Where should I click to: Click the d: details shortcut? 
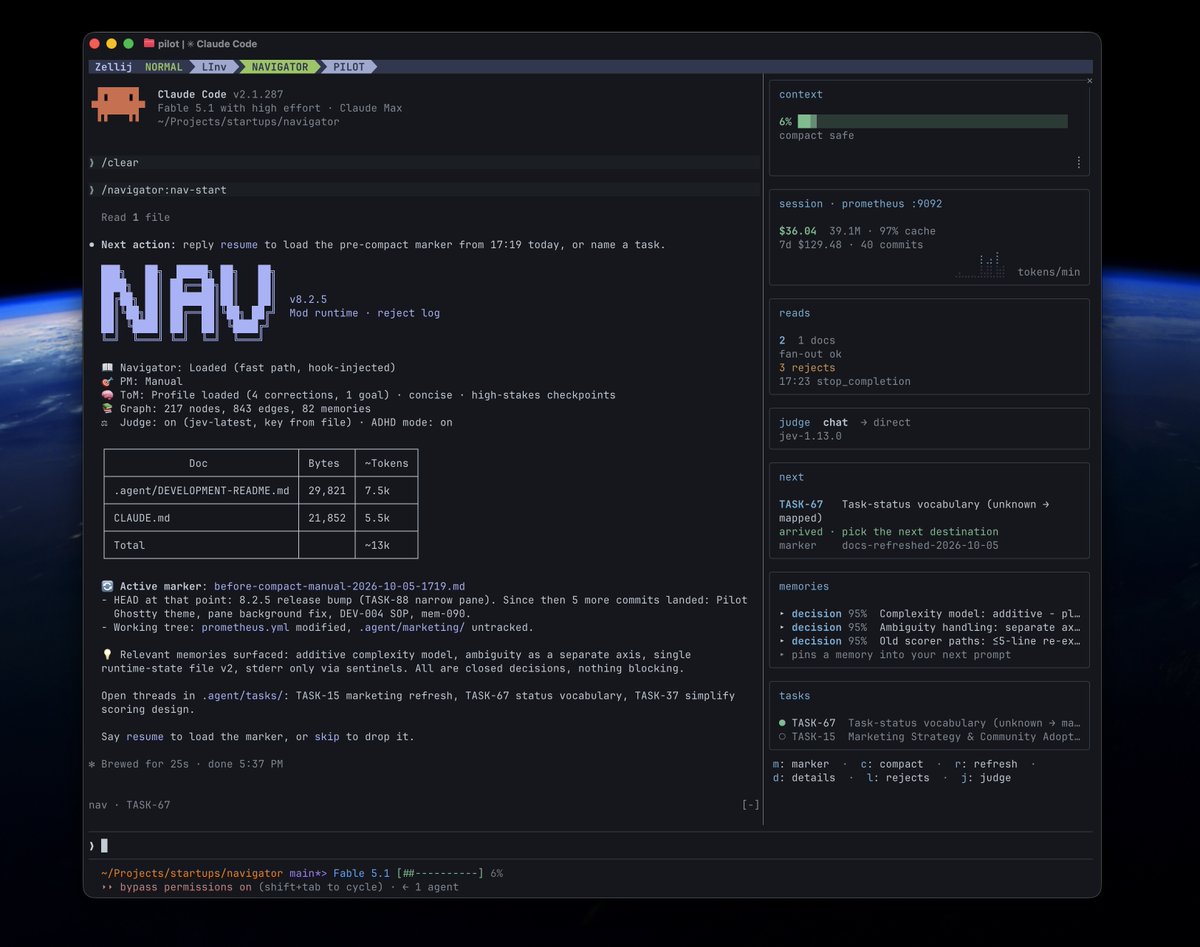click(804, 778)
